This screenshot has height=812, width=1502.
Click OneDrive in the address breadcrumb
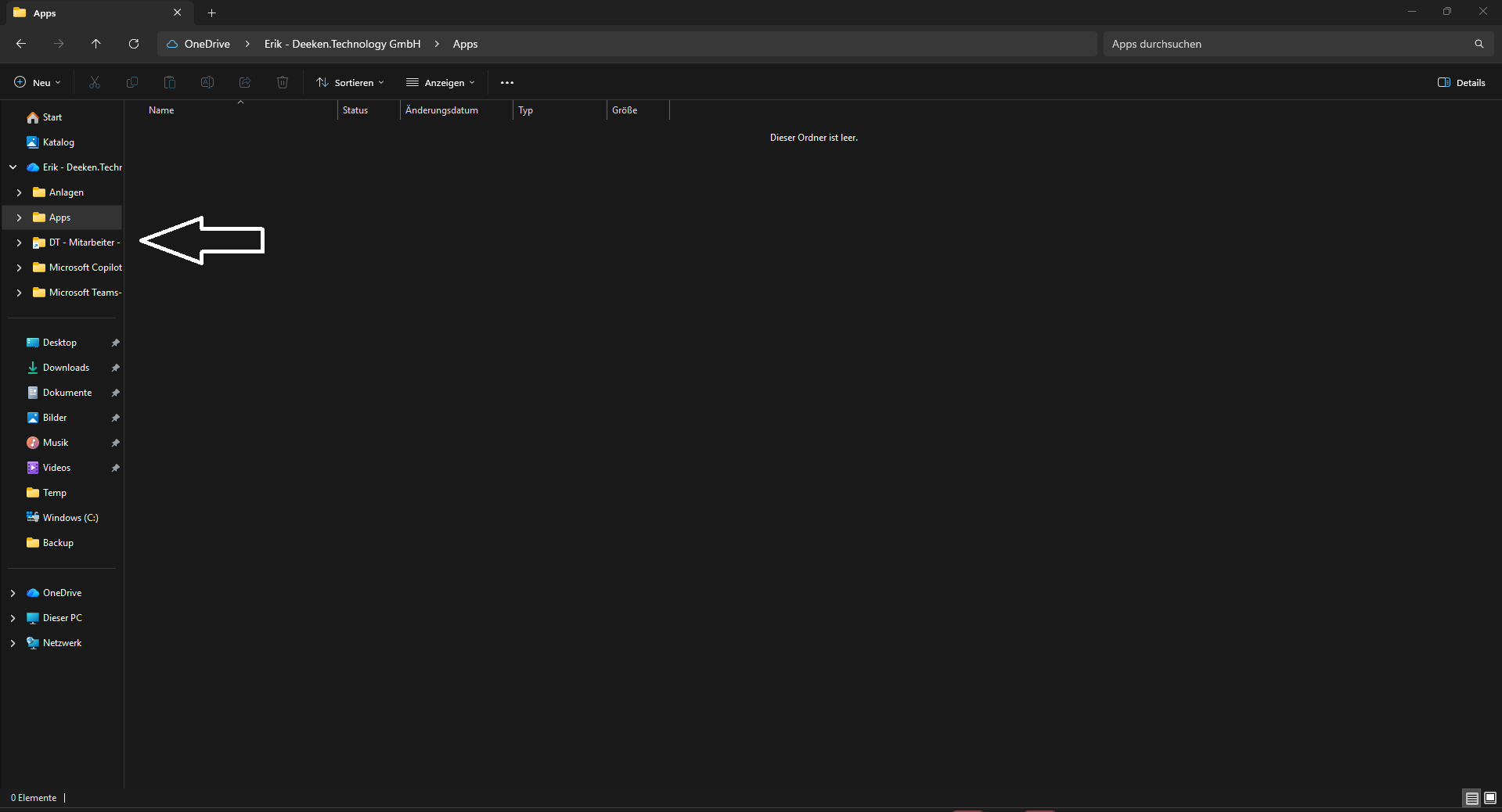click(x=207, y=44)
